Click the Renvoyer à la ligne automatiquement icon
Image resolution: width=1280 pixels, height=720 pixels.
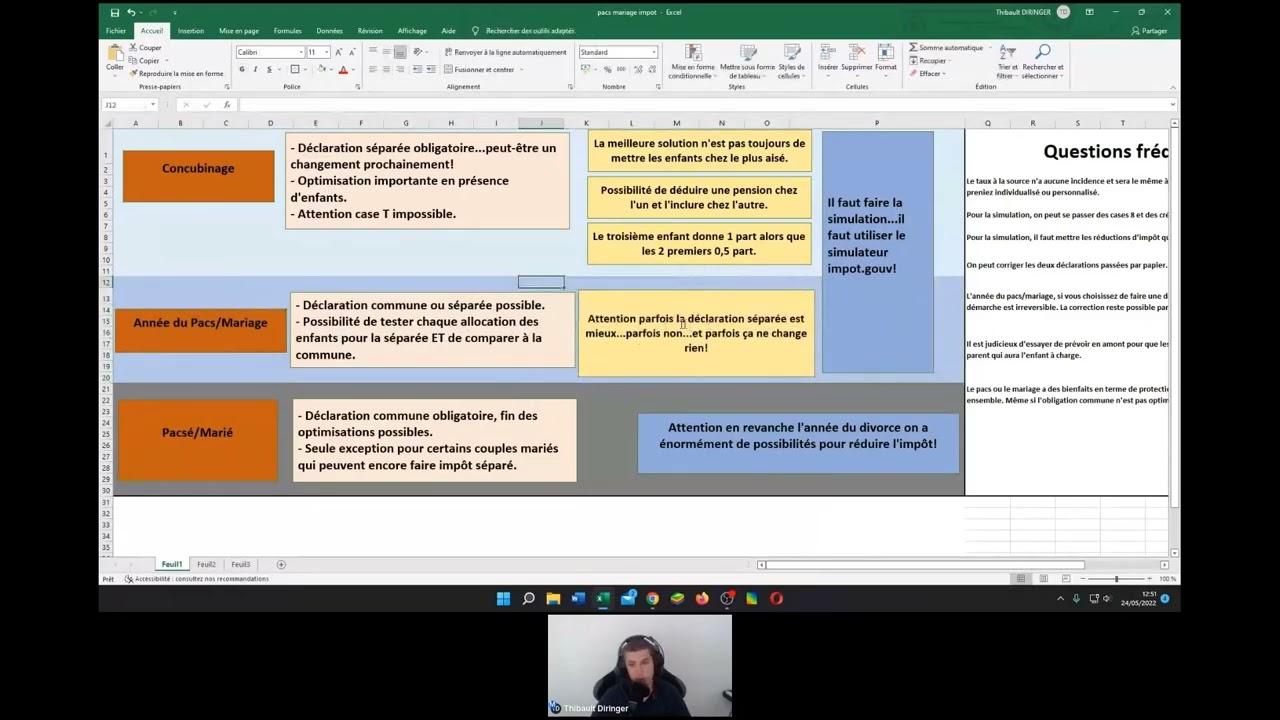[447, 50]
